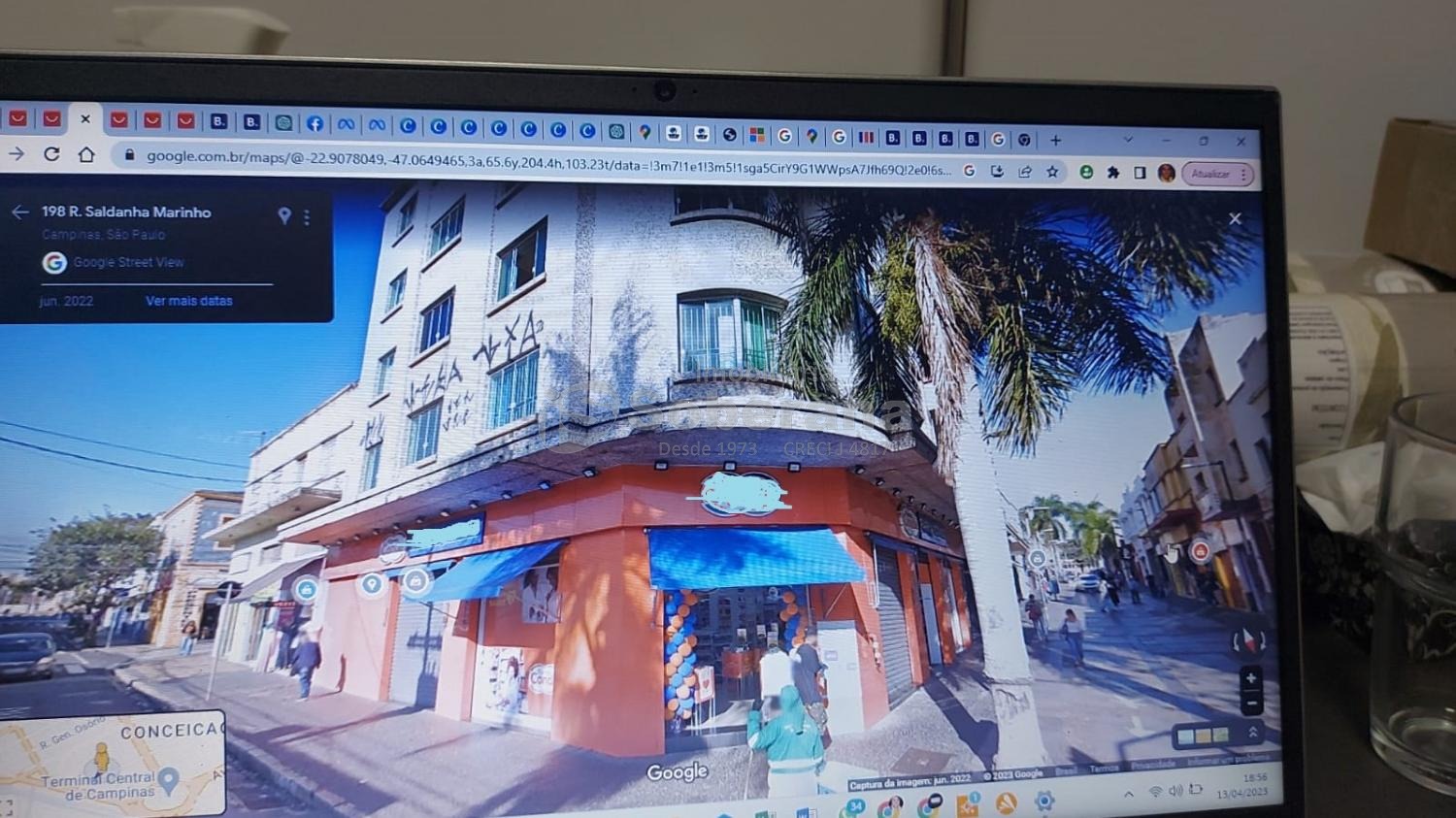Viewport: 1456px width, 818px height.
Task: Reload the page with the refresh button
Action: click(51, 154)
